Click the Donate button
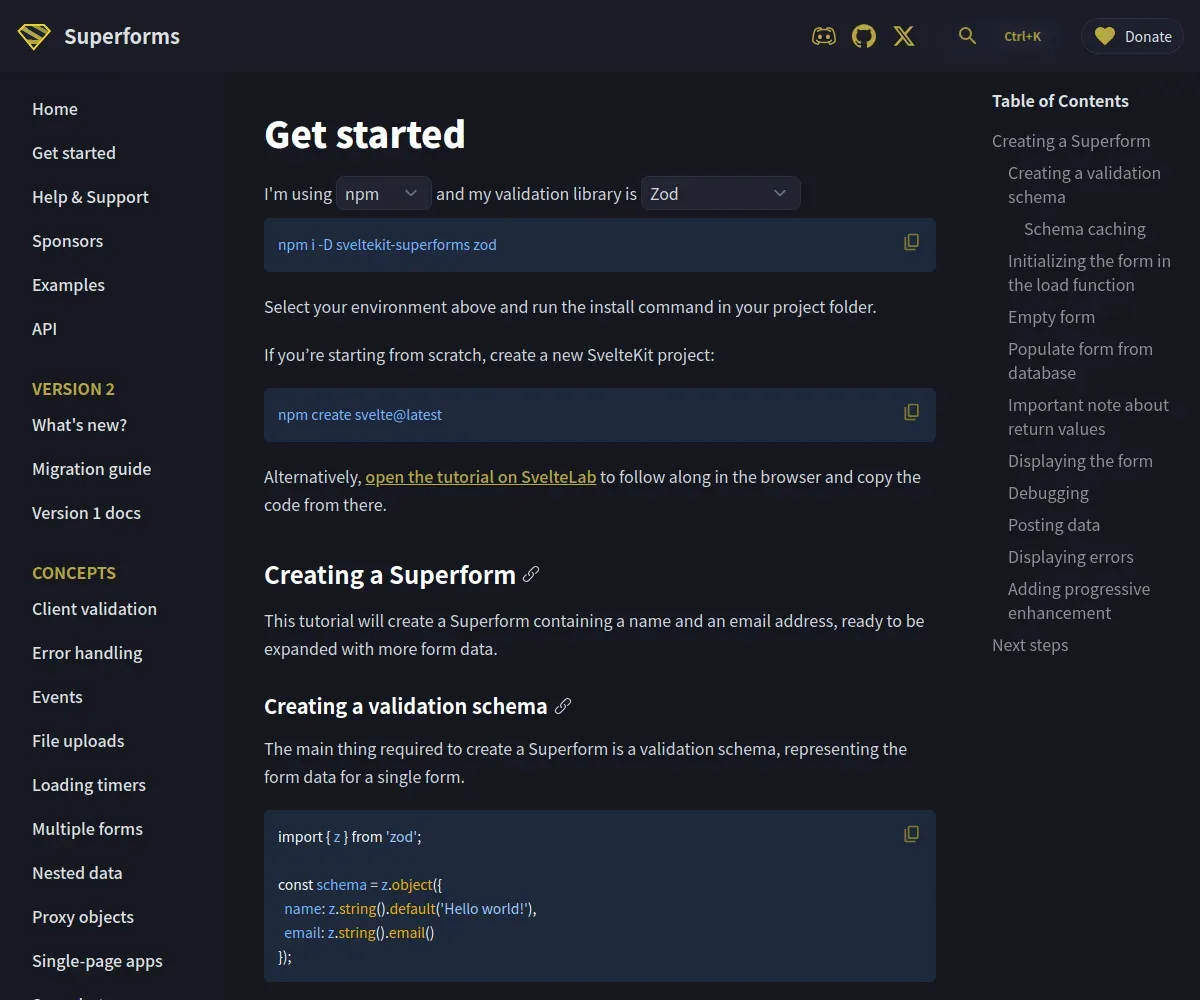The image size is (1200, 1000). pyautogui.click(x=1132, y=37)
